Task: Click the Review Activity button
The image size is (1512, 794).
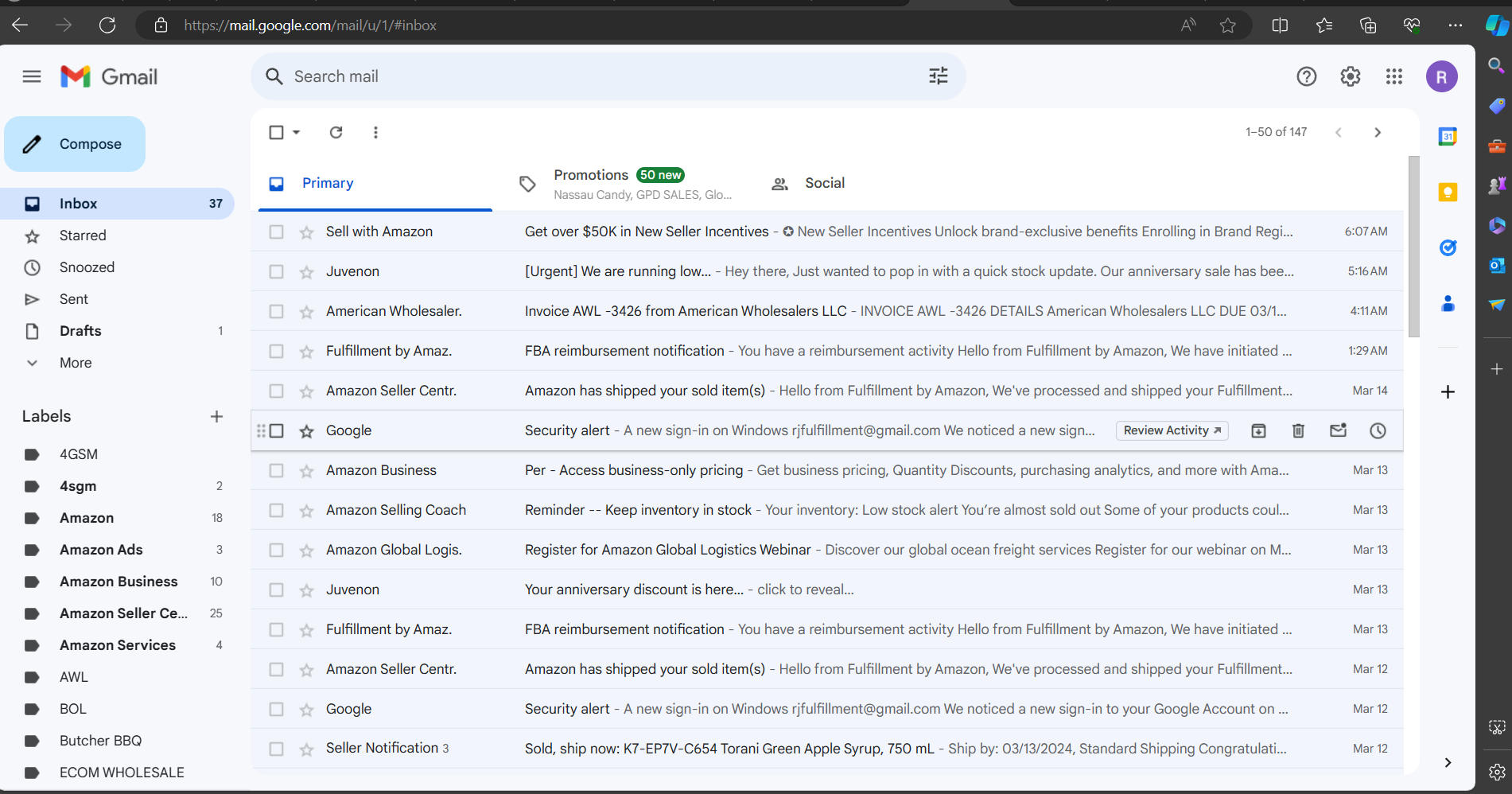Action: 1172,430
